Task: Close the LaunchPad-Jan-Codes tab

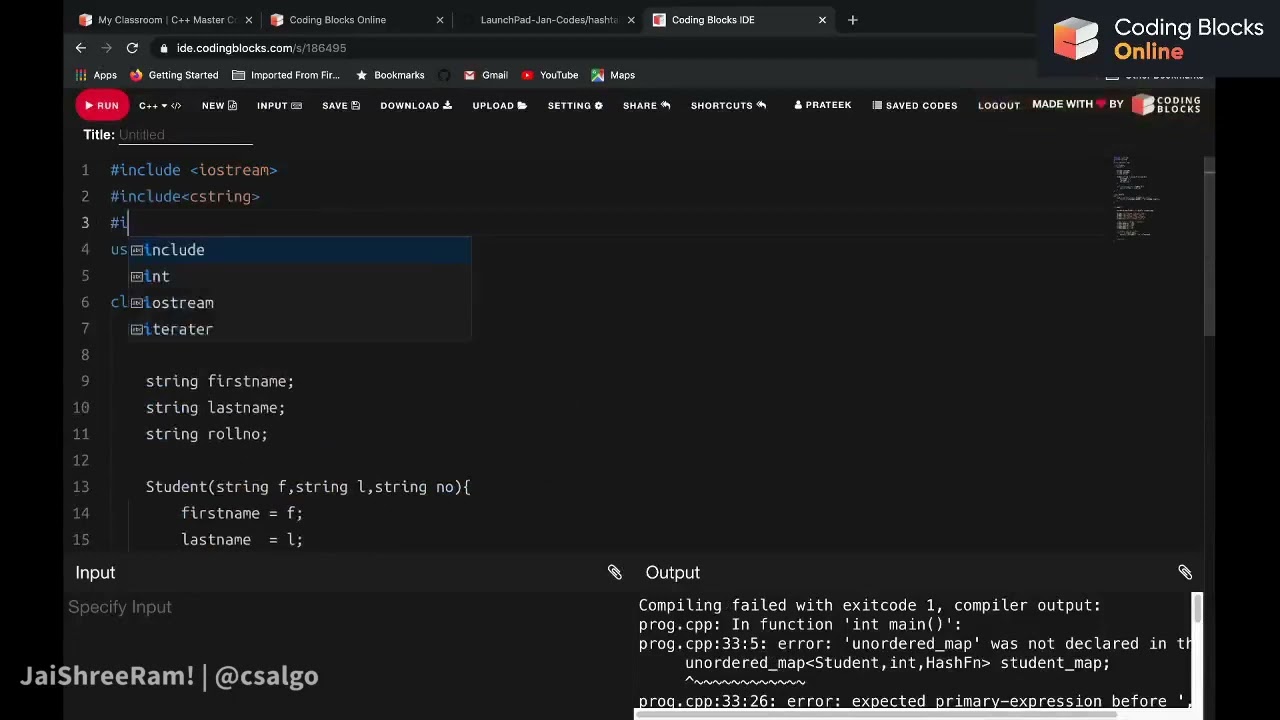Action: point(630,20)
